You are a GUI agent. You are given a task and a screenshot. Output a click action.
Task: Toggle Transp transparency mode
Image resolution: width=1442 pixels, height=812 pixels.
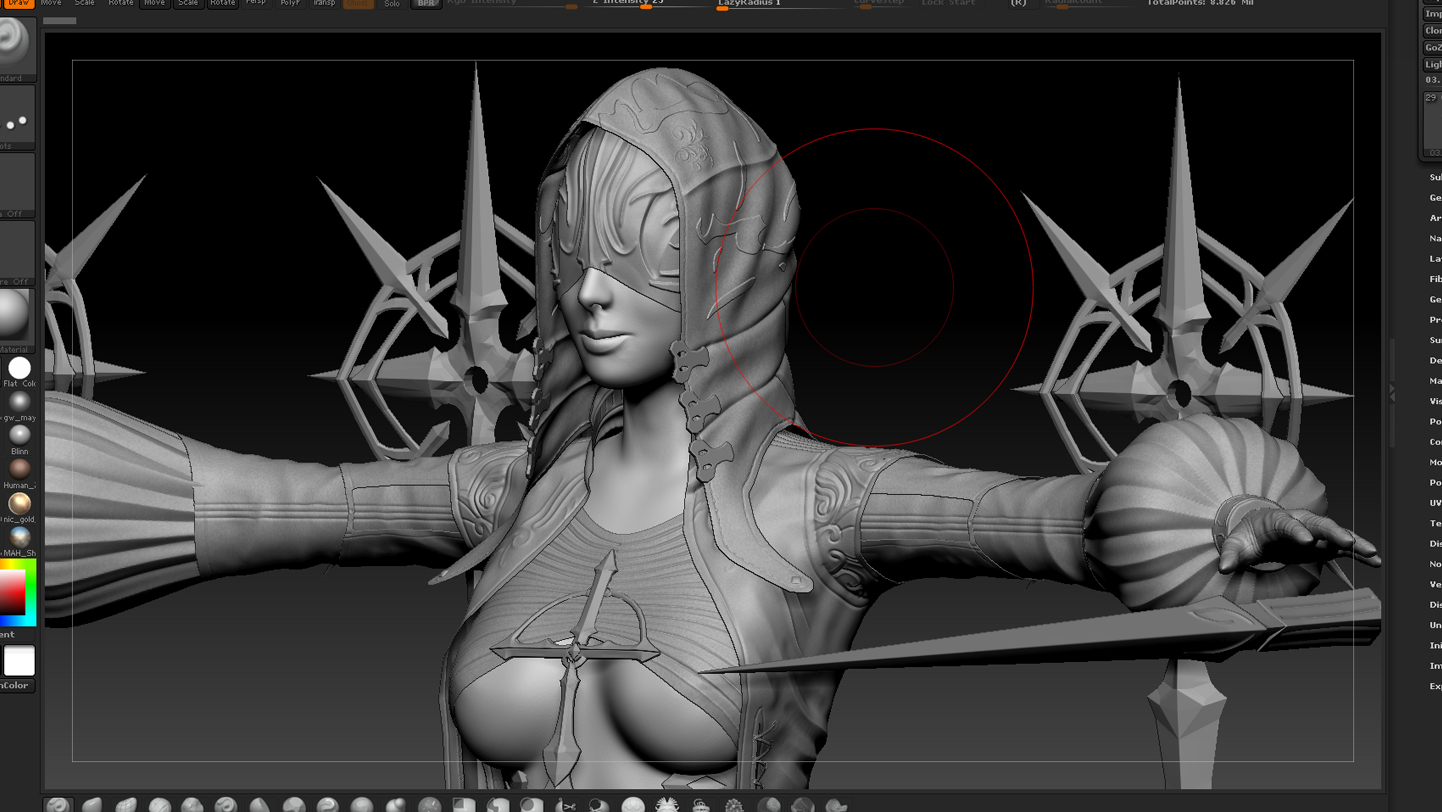point(324,3)
